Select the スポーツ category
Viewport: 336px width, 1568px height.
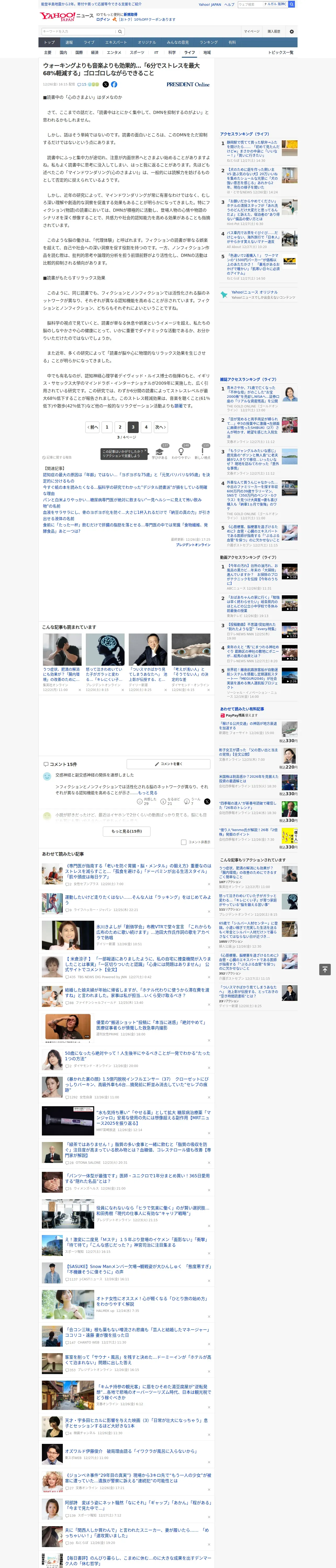pos(137,52)
